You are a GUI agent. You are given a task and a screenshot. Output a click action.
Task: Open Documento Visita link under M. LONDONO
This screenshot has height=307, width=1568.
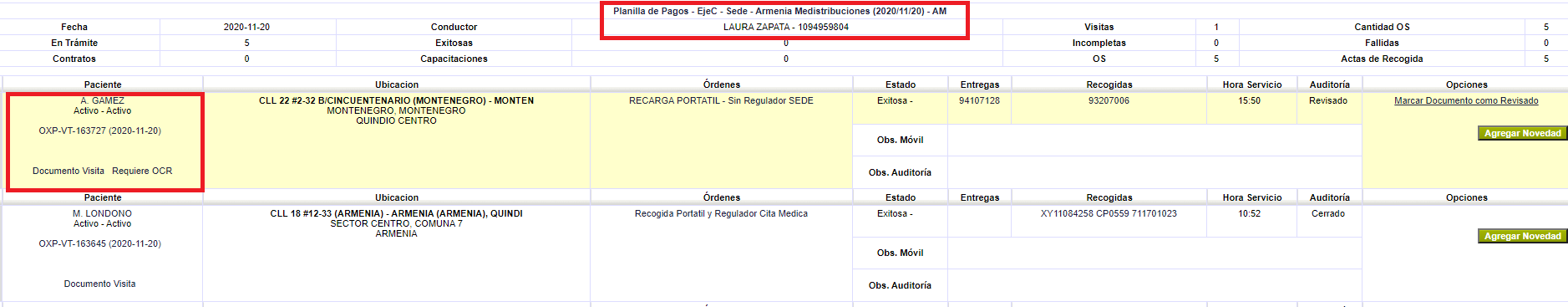pyautogui.click(x=99, y=284)
